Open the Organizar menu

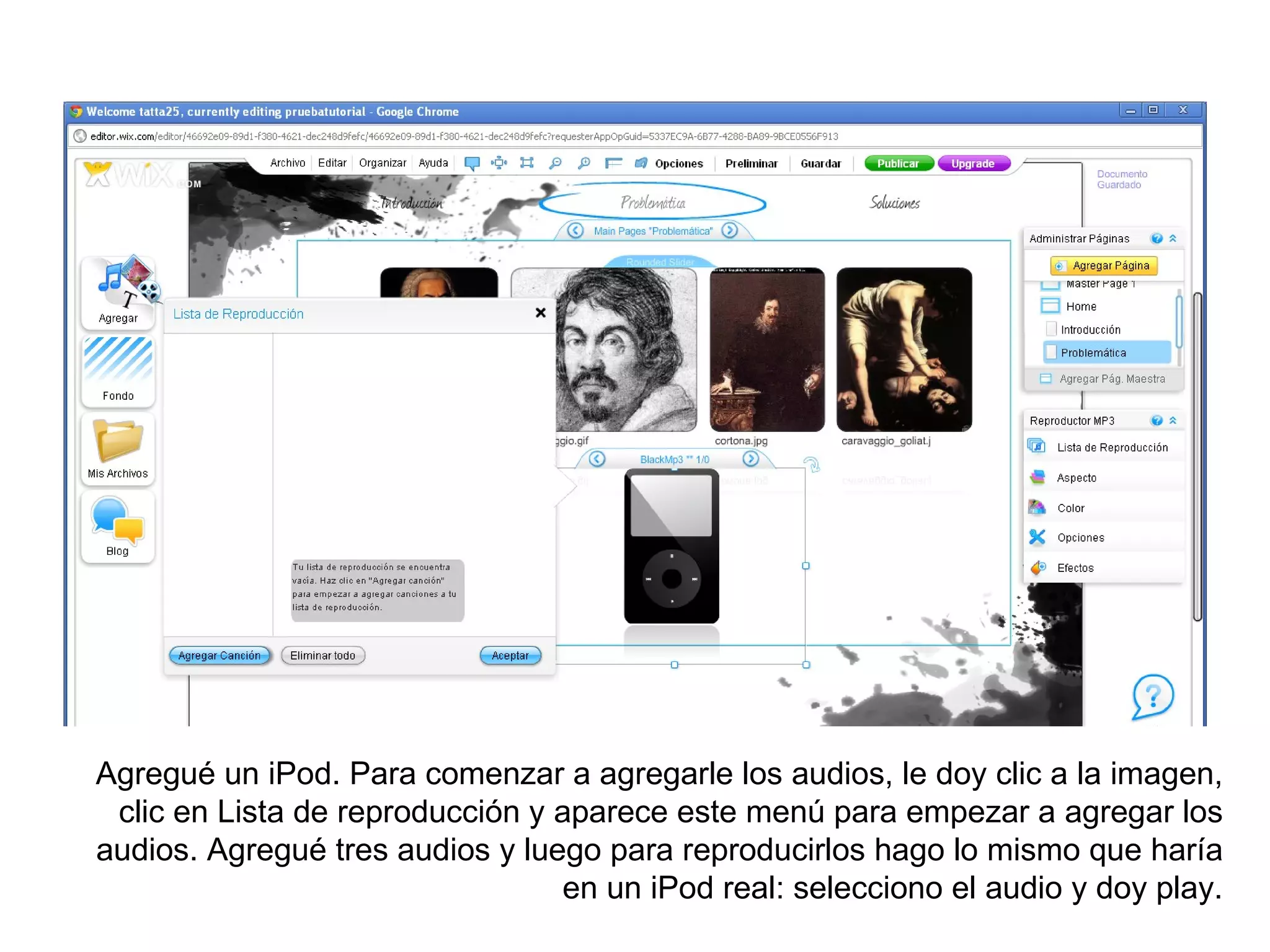[x=383, y=163]
